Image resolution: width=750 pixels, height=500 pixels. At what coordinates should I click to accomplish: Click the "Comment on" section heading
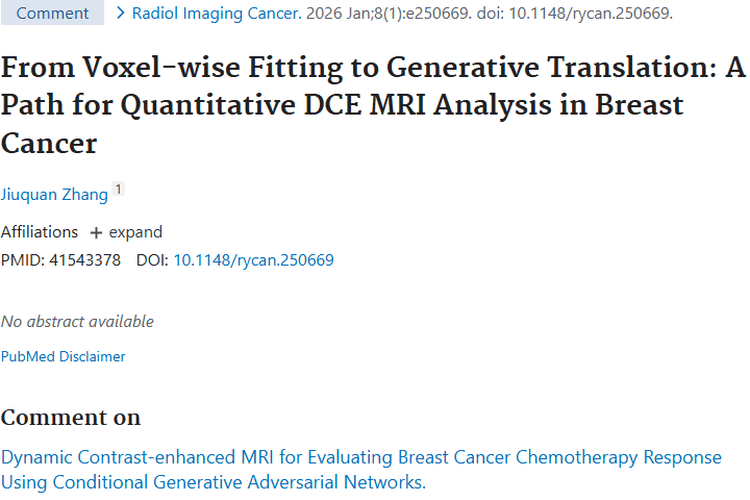[x=71, y=417]
